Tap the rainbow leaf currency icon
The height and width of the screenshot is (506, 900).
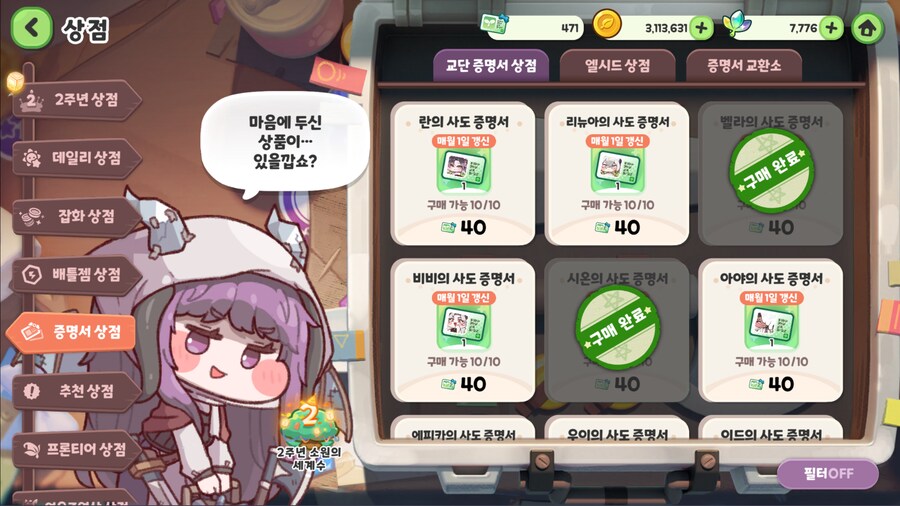pos(736,25)
